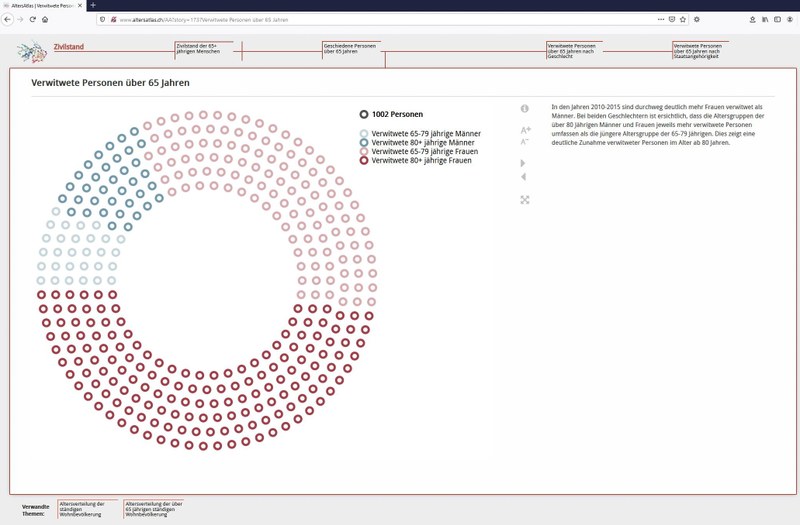Image resolution: width=800 pixels, height=525 pixels.
Task: Increase text size with A+ icon
Action: tap(526, 130)
